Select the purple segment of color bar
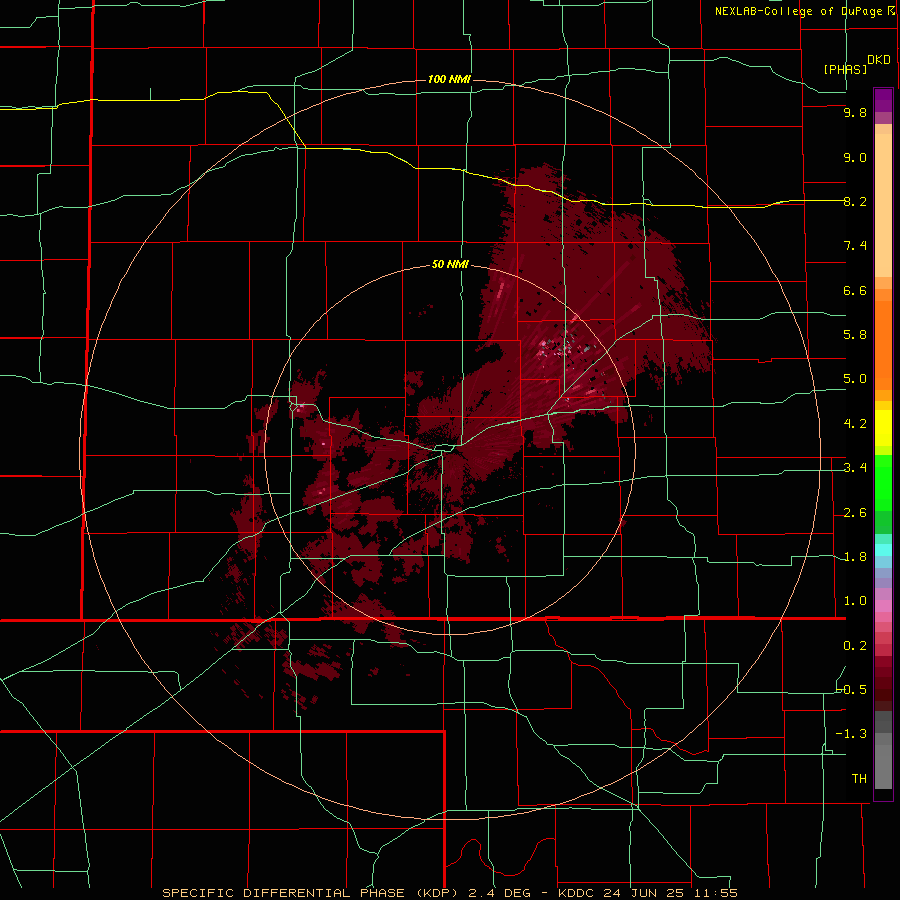The width and height of the screenshot is (900, 900). pyautogui.click(x=883, y=100)
